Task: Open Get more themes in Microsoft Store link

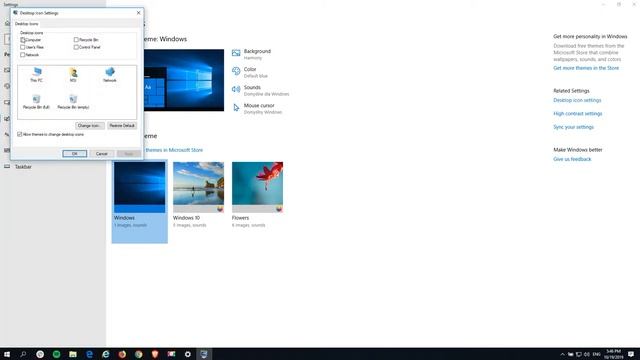Action: 174,150
